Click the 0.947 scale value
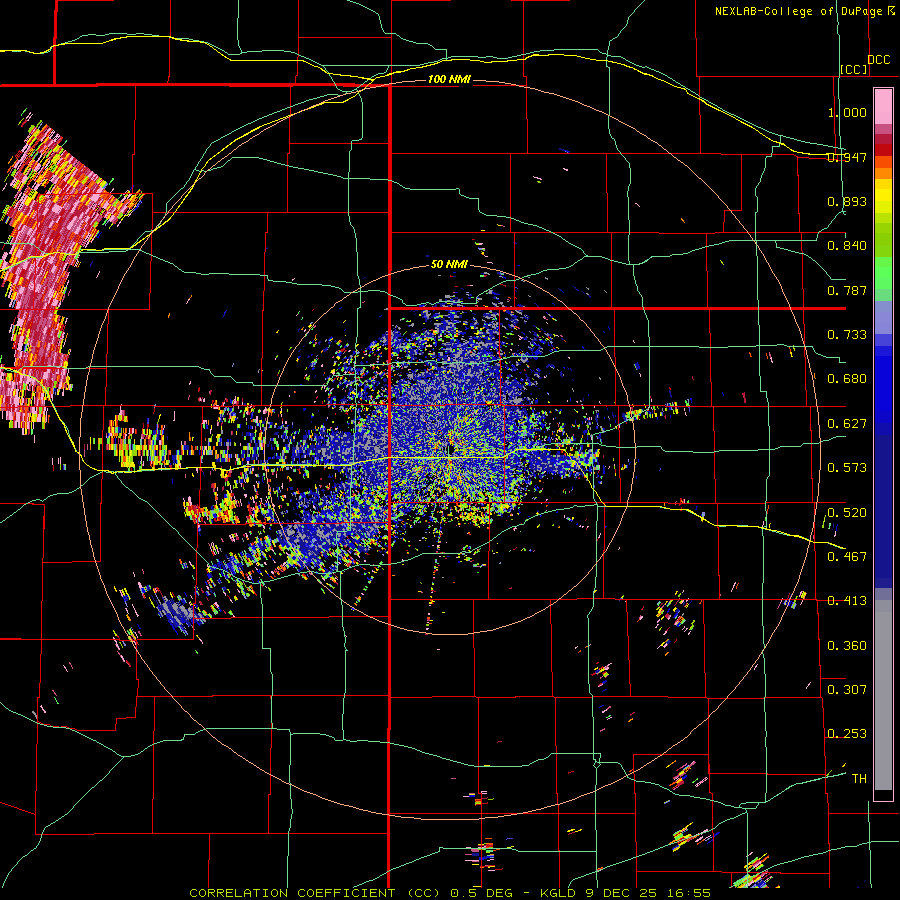 pyautogui.click(x=847, y=157)
